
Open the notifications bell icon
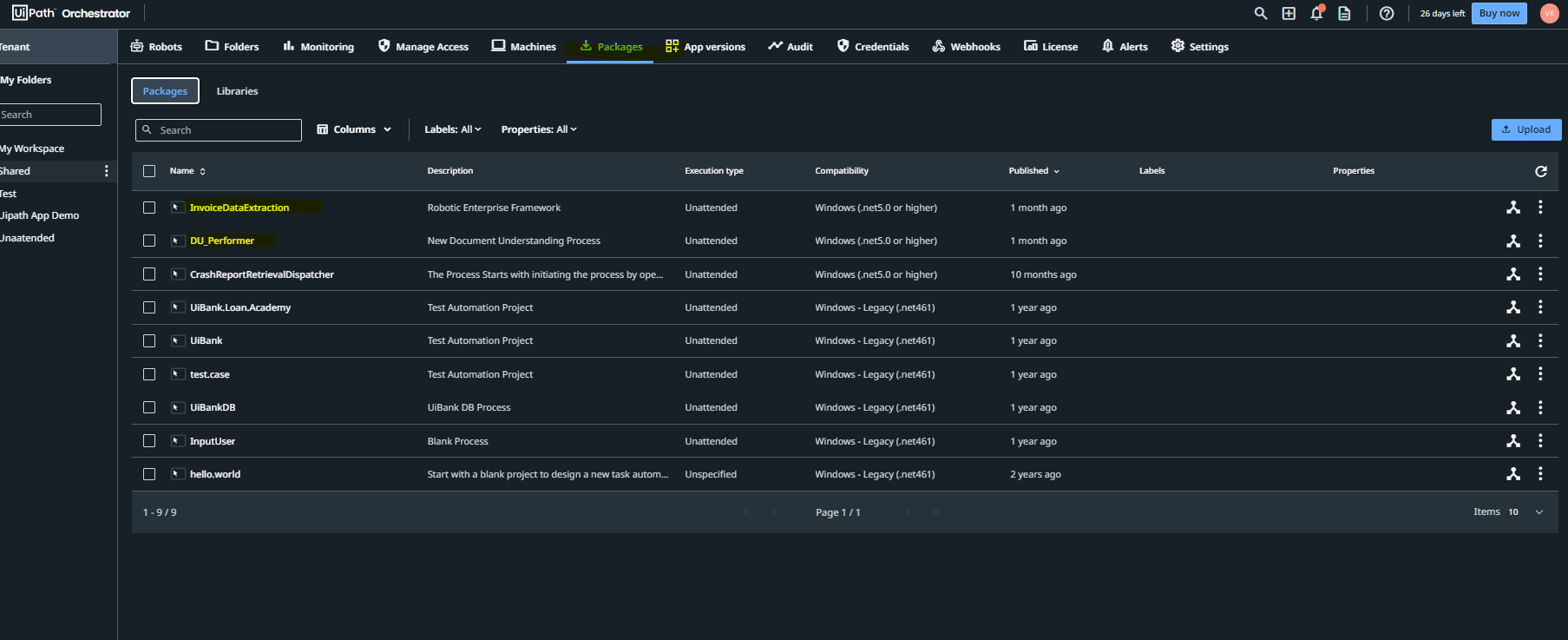coord(1316,13)
